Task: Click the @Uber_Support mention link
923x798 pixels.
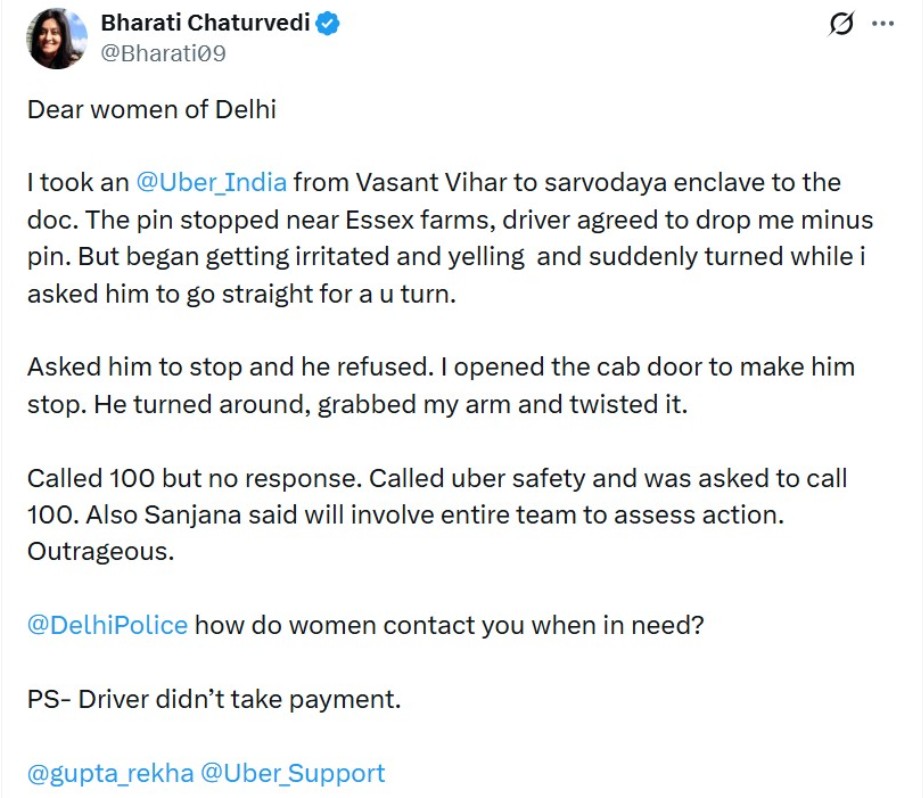Action: pyautogui.click(x=292, y=773)
